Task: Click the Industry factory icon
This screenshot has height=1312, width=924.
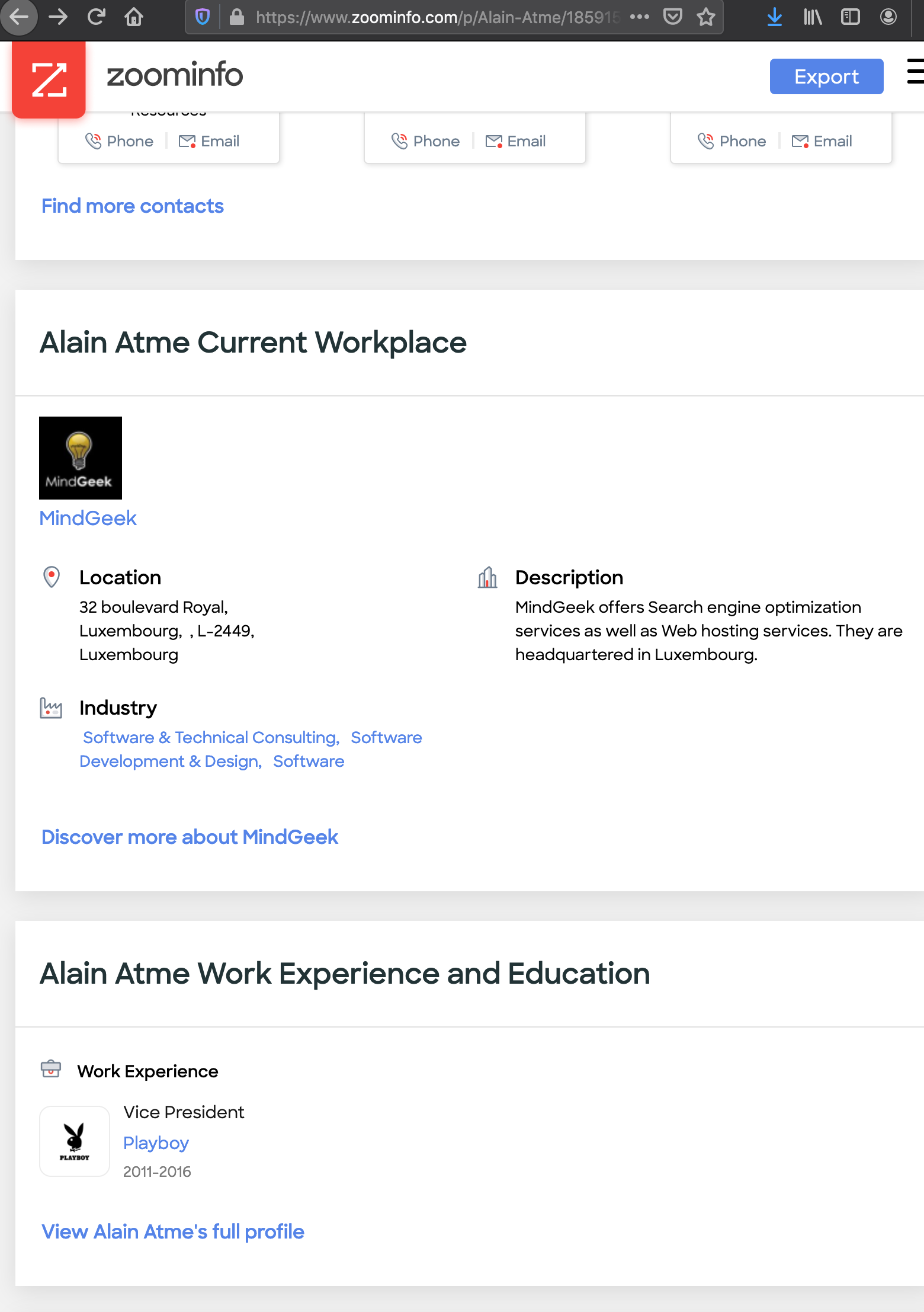Action: click(x=51, y=708)
